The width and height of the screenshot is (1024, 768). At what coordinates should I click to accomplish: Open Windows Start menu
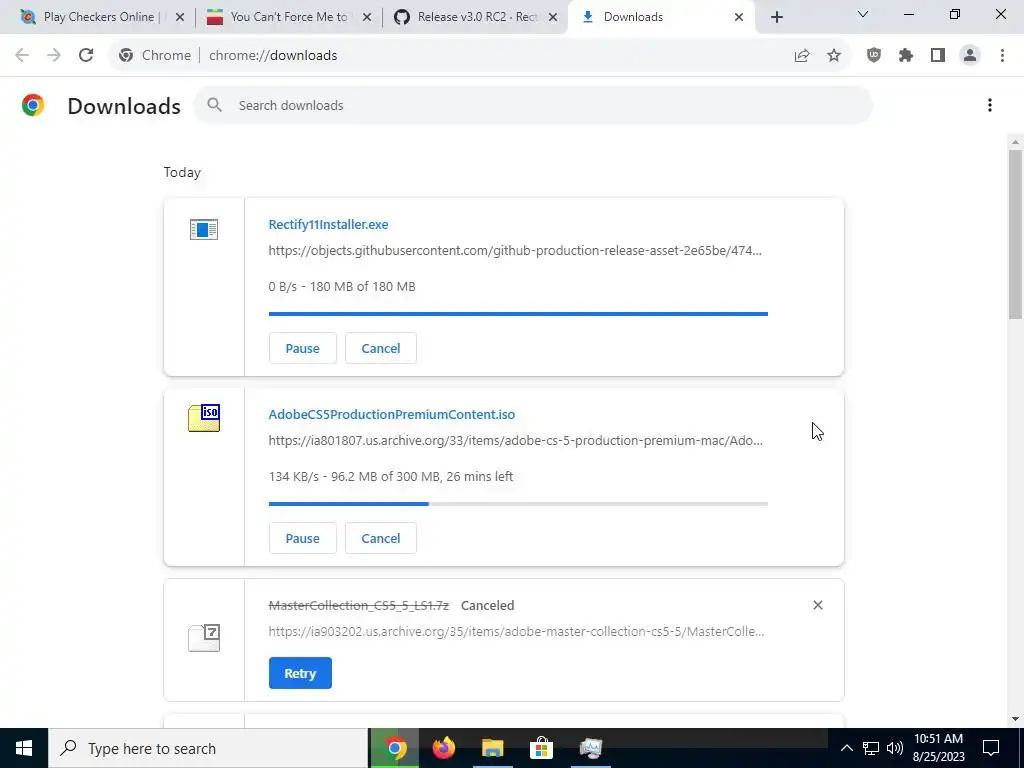tap(24, 748)
